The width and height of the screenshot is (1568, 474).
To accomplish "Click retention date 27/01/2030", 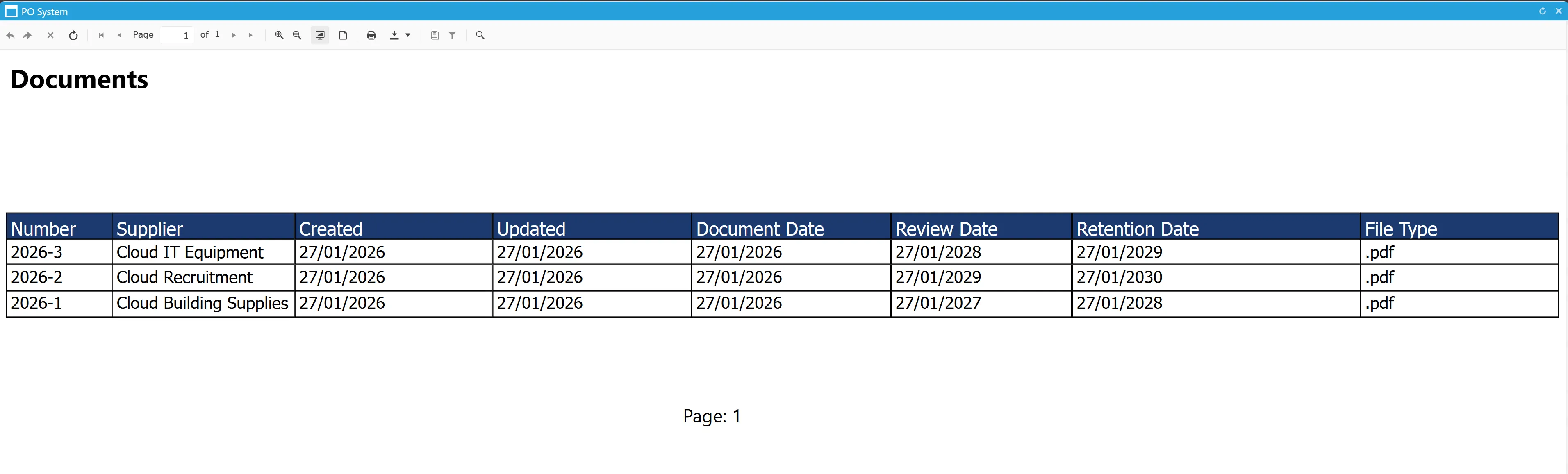I will point(1120,277).
